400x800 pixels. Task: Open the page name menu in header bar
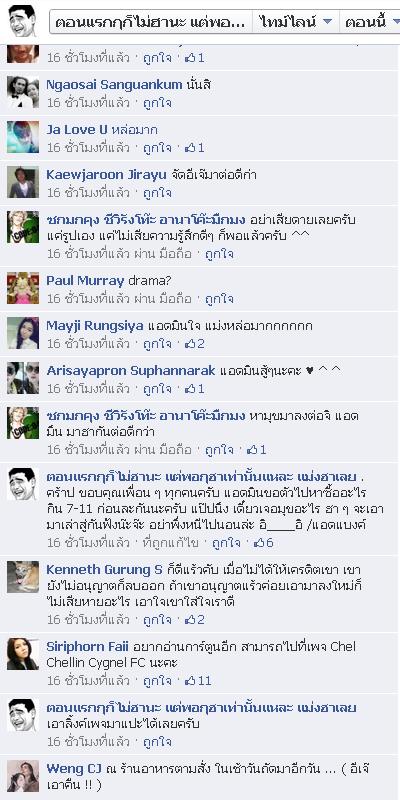(x=151, y=22)
